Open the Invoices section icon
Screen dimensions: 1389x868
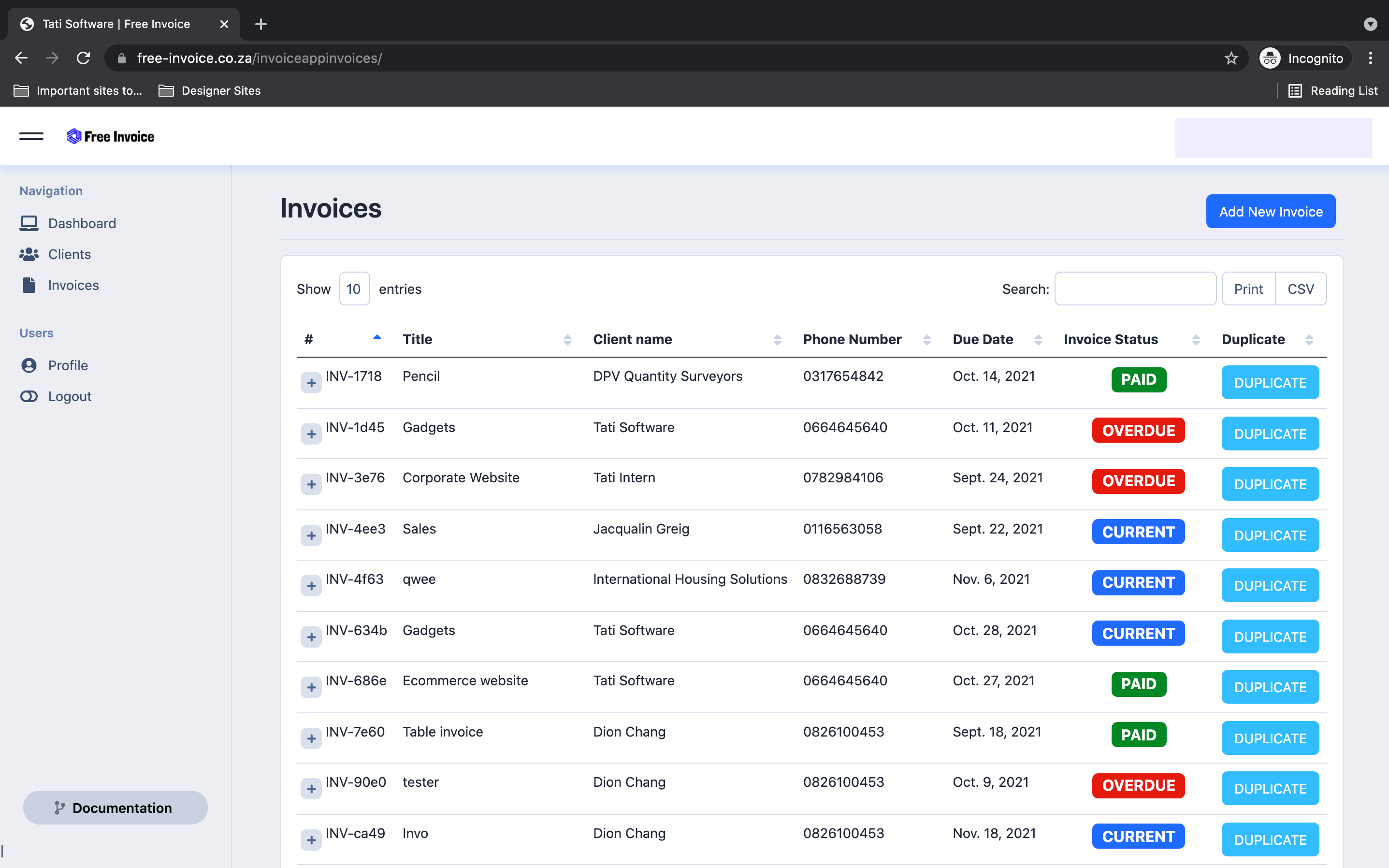[x=29, y=285]
